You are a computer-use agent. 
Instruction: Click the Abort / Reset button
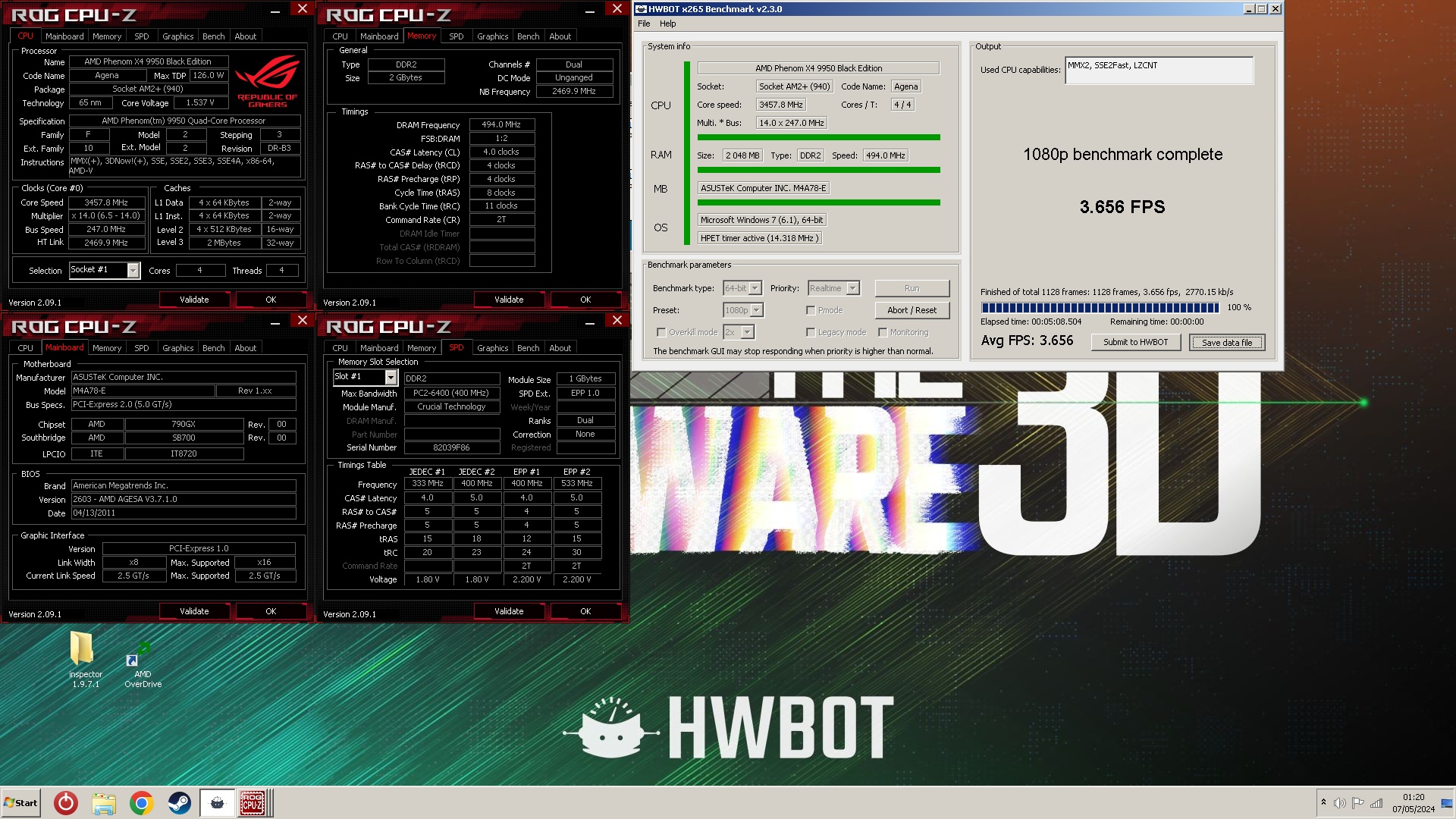912,310
